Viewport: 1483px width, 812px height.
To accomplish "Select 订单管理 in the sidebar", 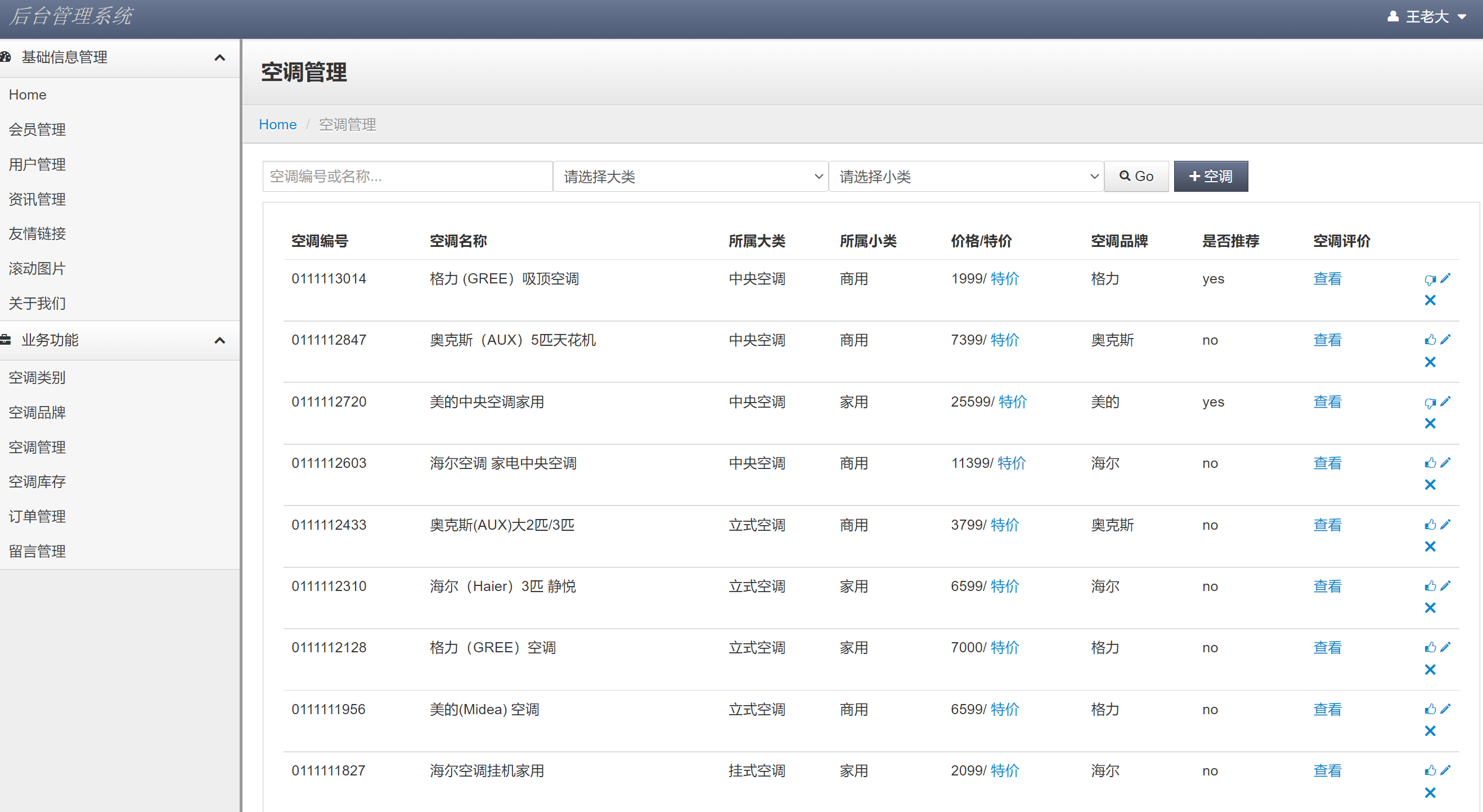I will pos(37,516).
